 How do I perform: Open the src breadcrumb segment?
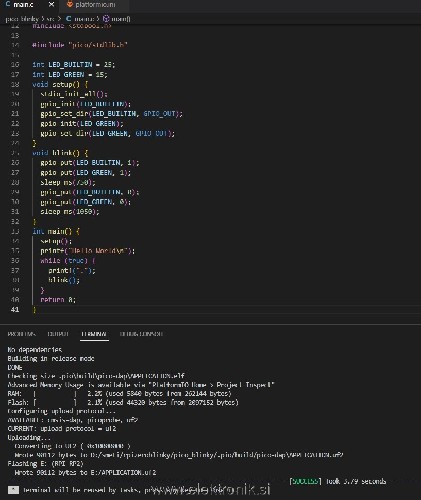click(50, 19)
